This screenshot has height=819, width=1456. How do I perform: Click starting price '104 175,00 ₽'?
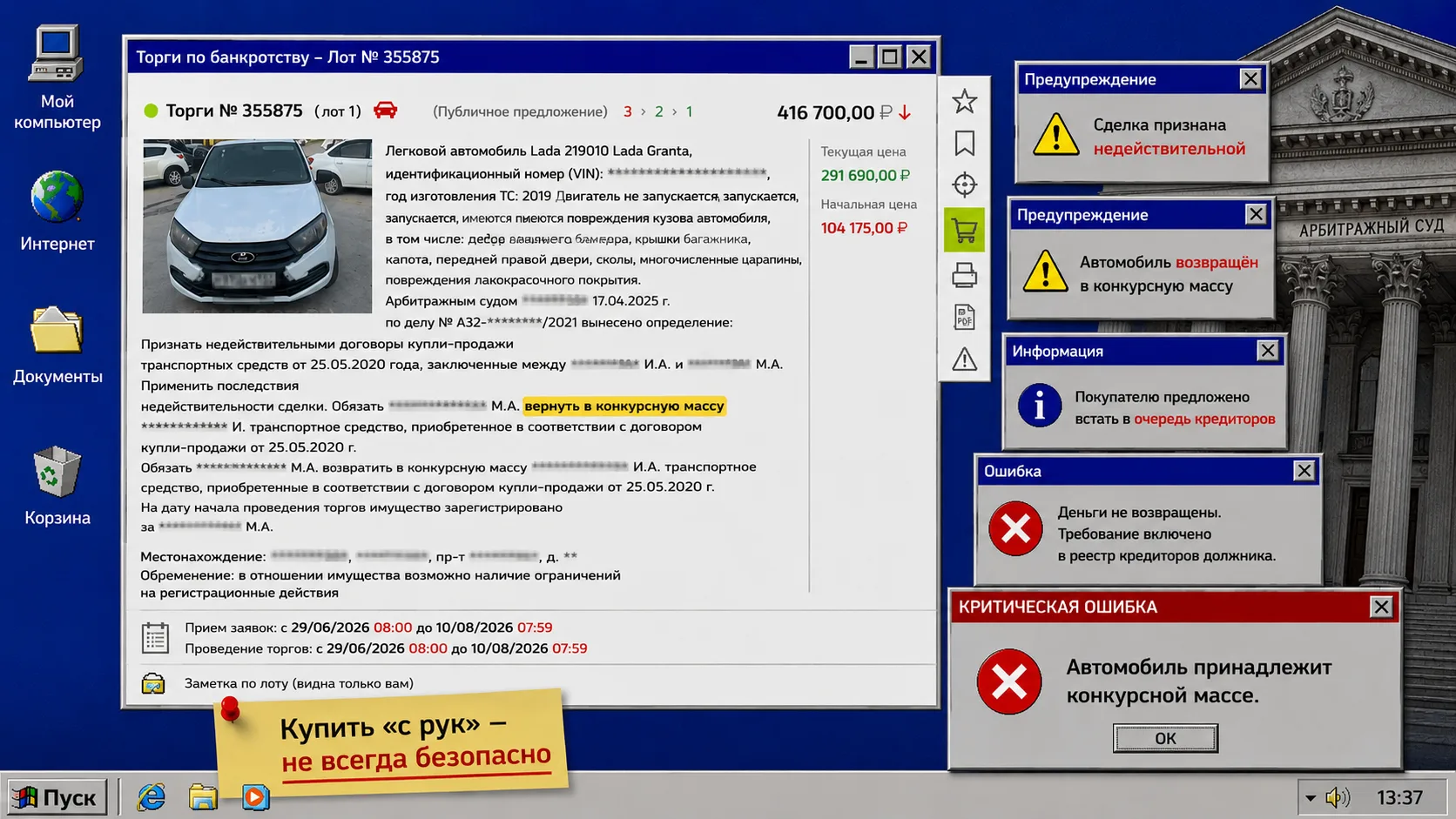pyautogui.click(x=864, y=228)
